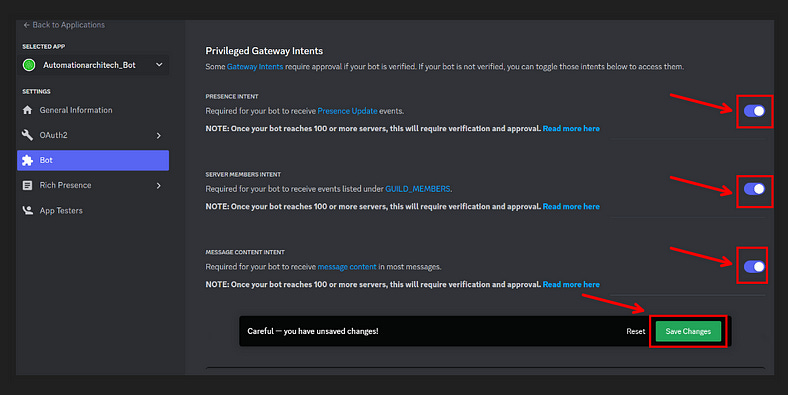Click the home icon beside General Information

pos(28,110)
